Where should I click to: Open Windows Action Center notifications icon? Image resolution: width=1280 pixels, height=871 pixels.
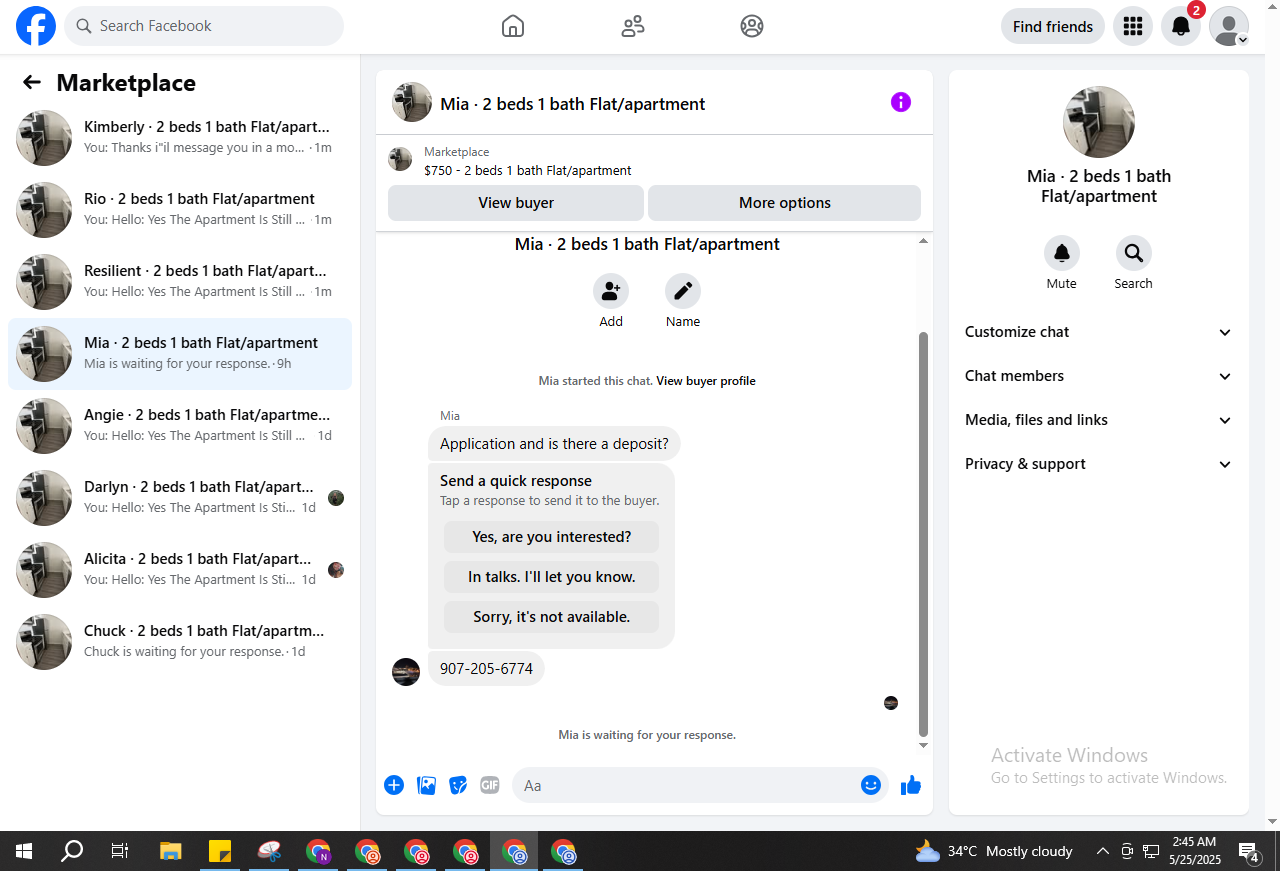click(1248, 851)
